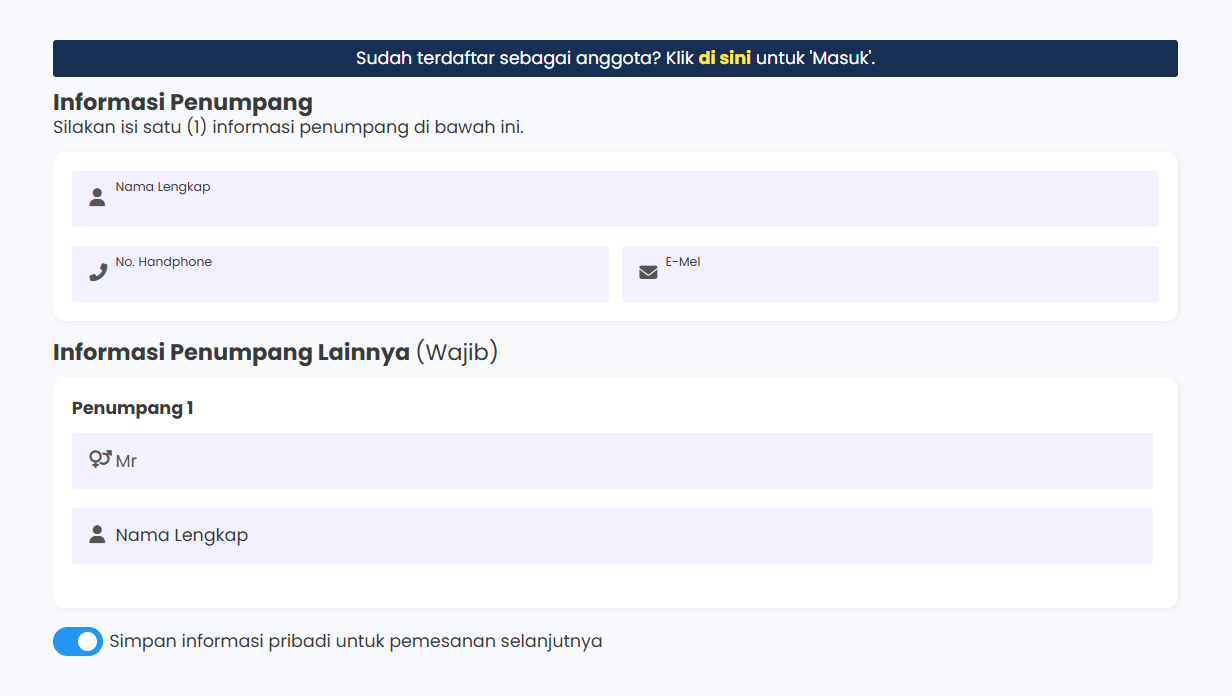Select the Informasi Penumpang section header
The image size is (1232, 696).
point(181,102)
